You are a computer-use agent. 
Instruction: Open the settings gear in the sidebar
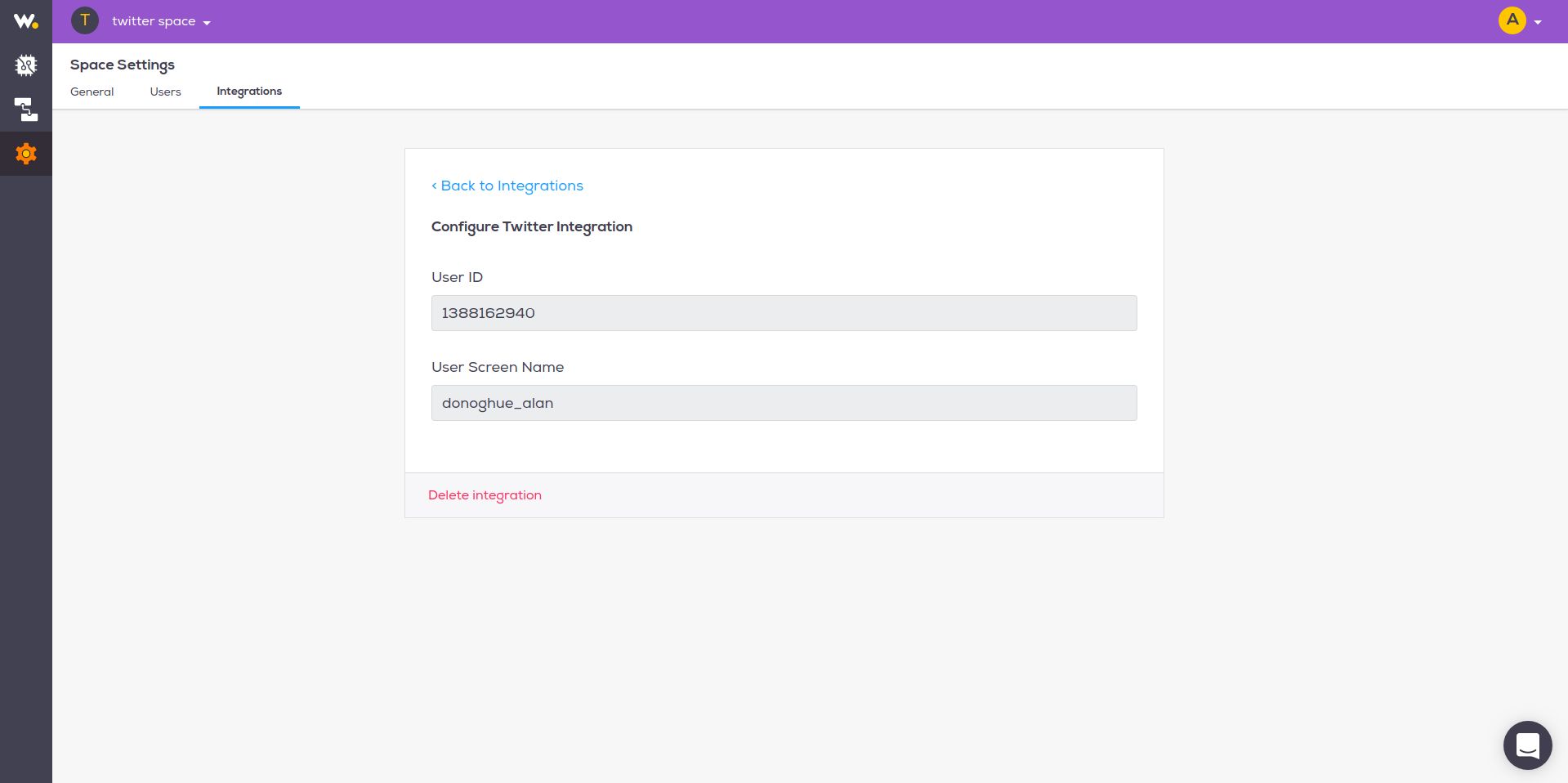click(26, 154)
